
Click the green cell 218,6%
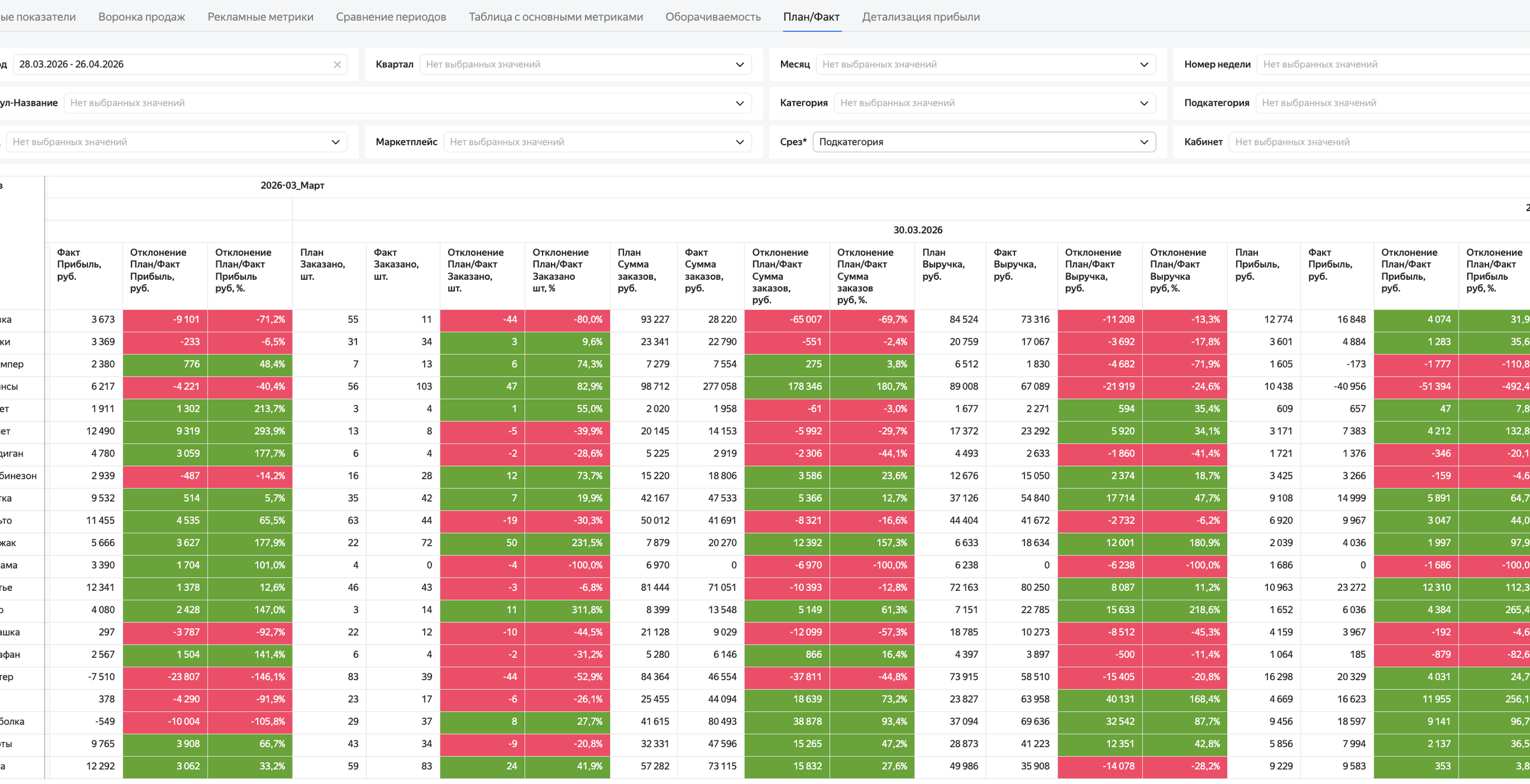click(1185, 610)
